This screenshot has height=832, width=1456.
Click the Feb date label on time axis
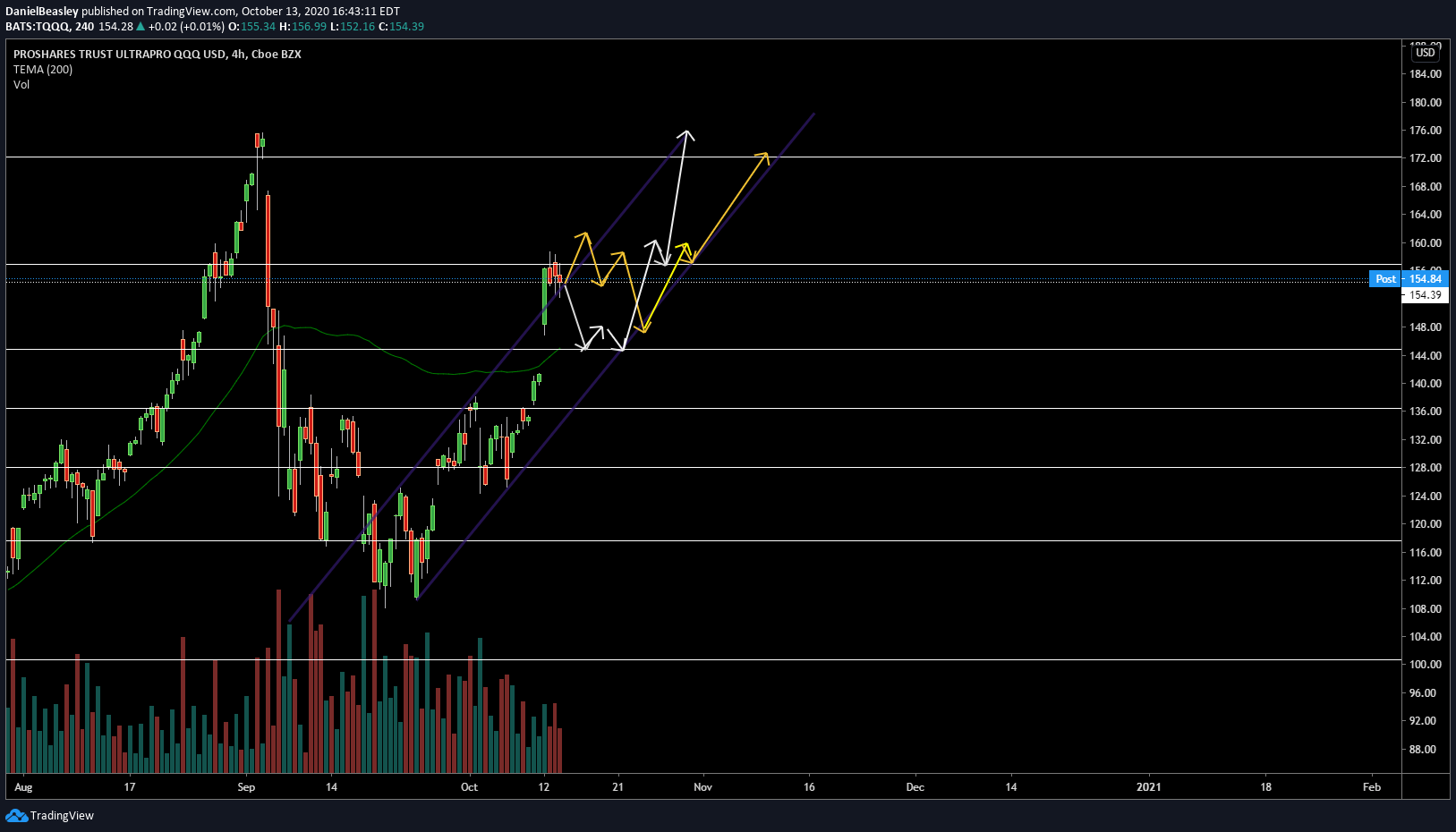(1372, 787)
